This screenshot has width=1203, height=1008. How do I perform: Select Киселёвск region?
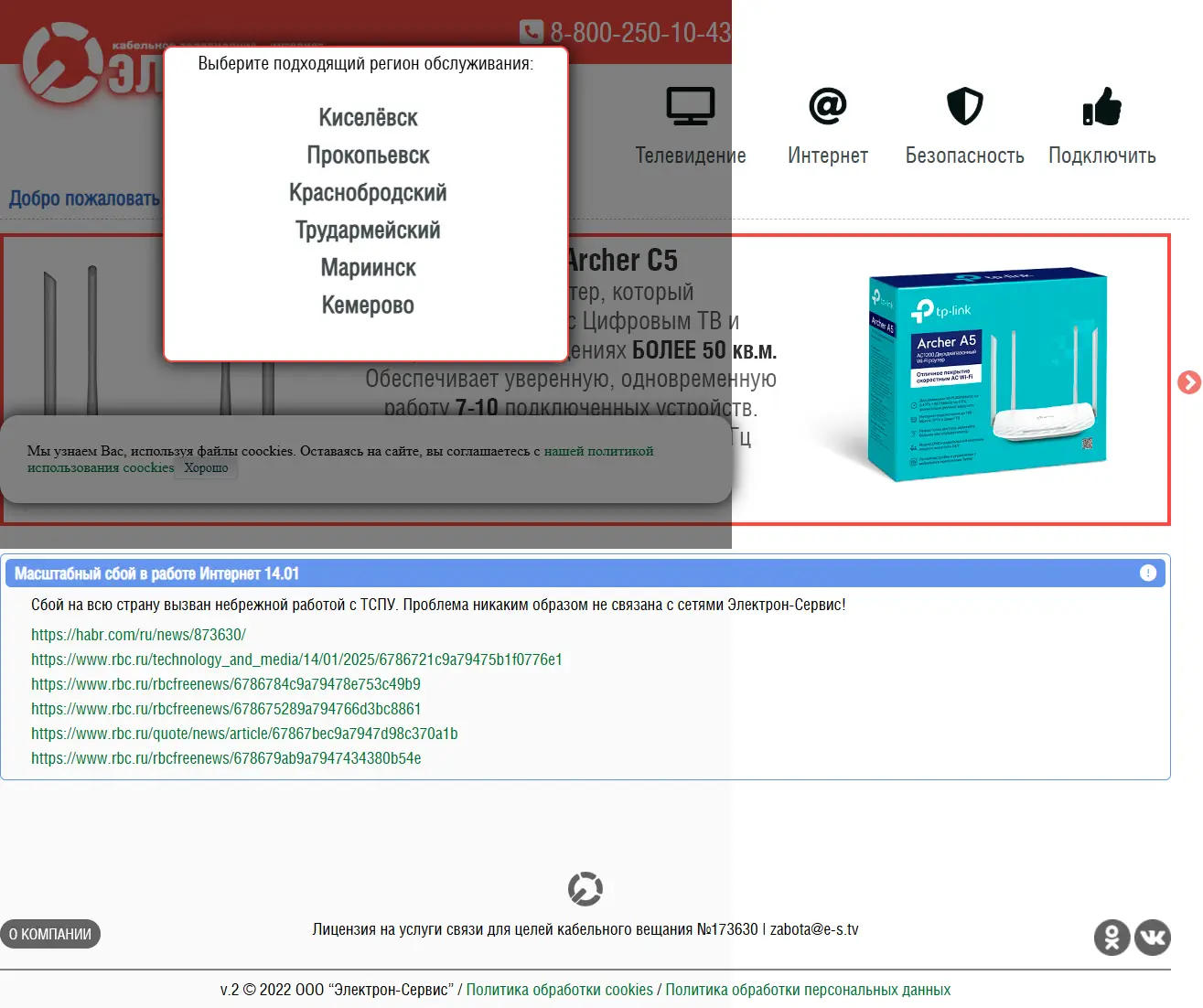[368, 117]
